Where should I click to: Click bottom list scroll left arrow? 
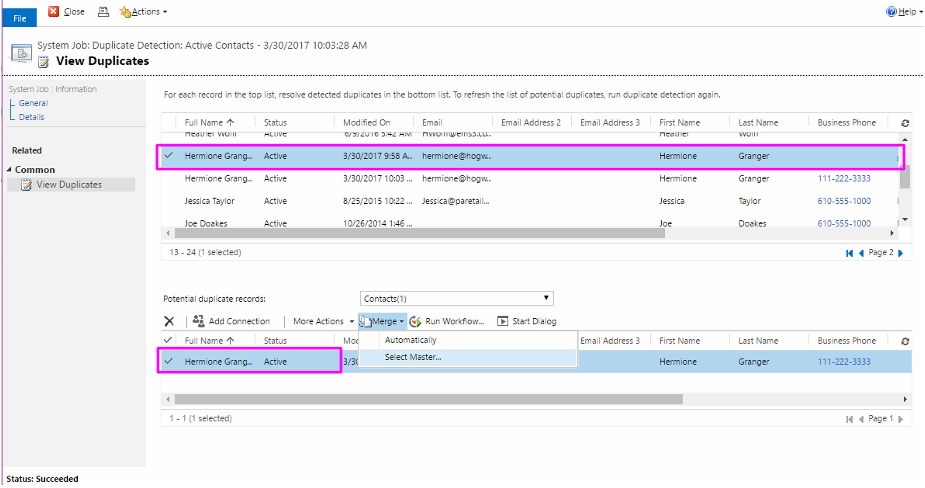(x=168, y=399)
